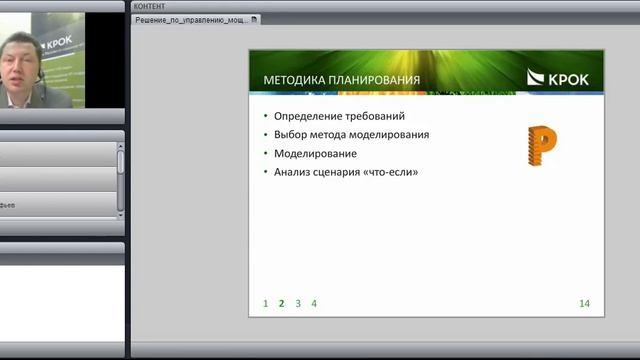Go to slide section 2
This screenshot has height=360, width=640.
click(x=281, y=303)
